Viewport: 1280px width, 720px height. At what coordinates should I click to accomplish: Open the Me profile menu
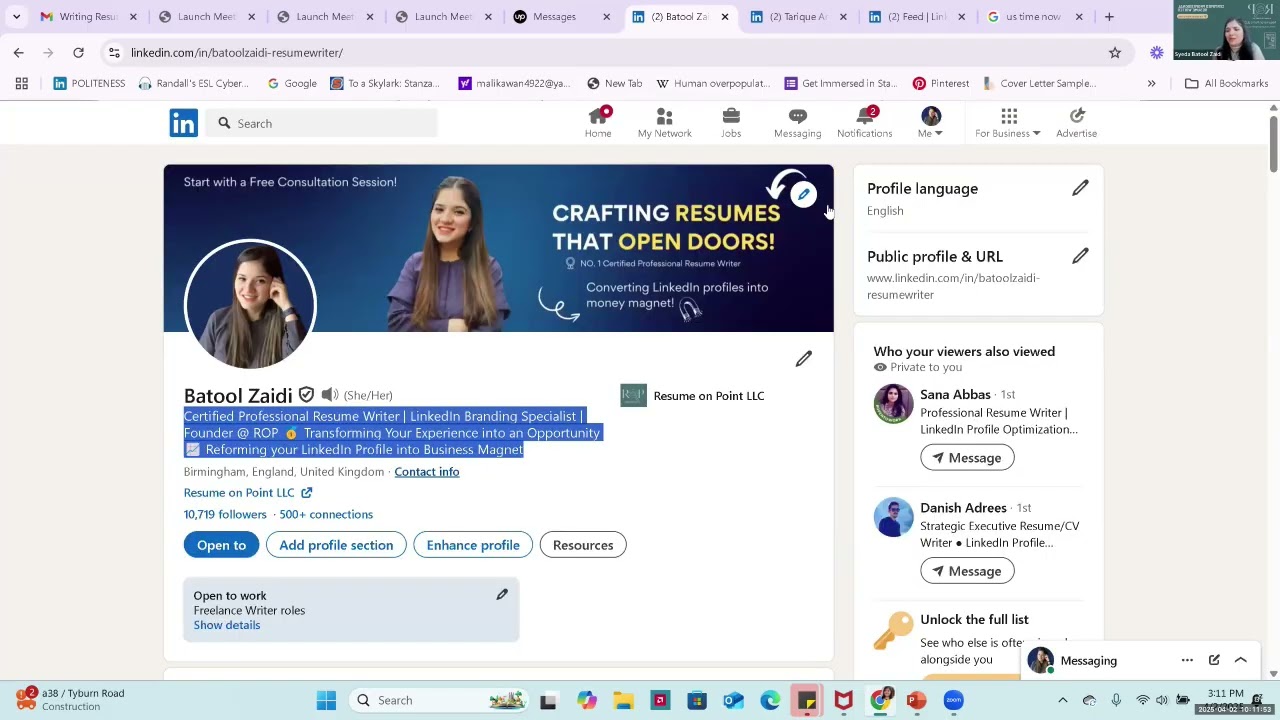[x=931, y=123]
